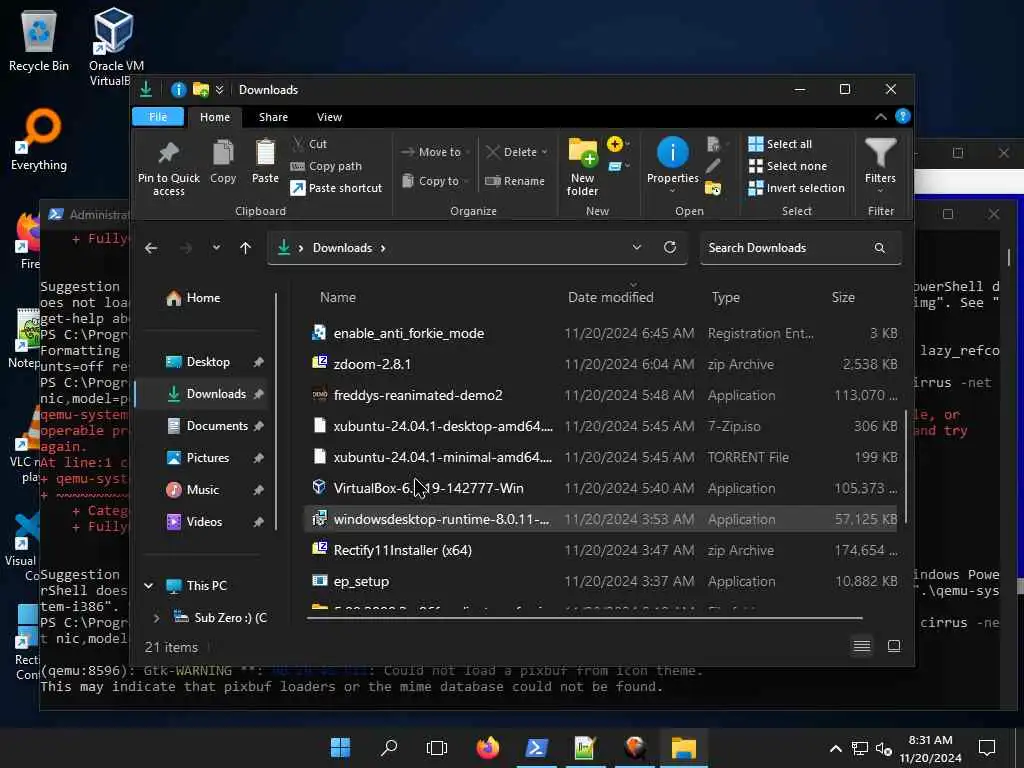Expand the Sub Zero :) (C drive node
The width and height of the screenshot is (1024, 768).
click(x=156, y=618)
